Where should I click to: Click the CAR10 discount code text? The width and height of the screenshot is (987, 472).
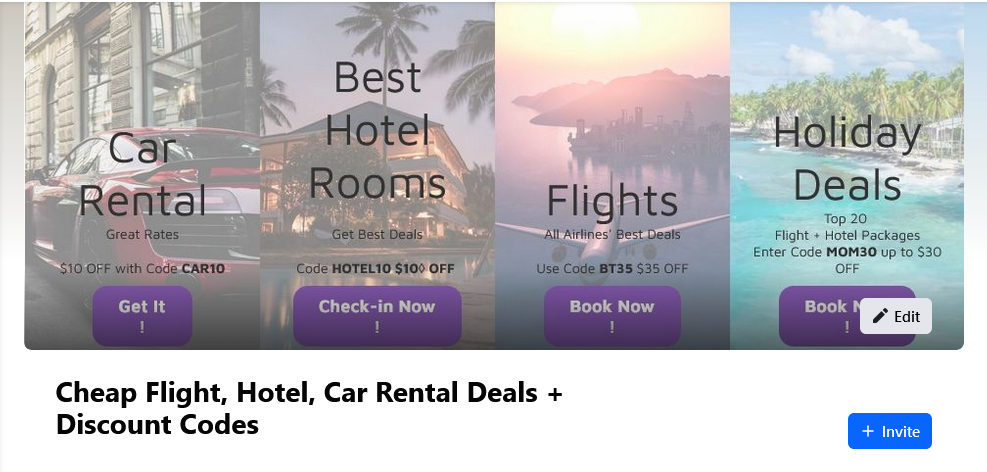[x=203, y=269]
